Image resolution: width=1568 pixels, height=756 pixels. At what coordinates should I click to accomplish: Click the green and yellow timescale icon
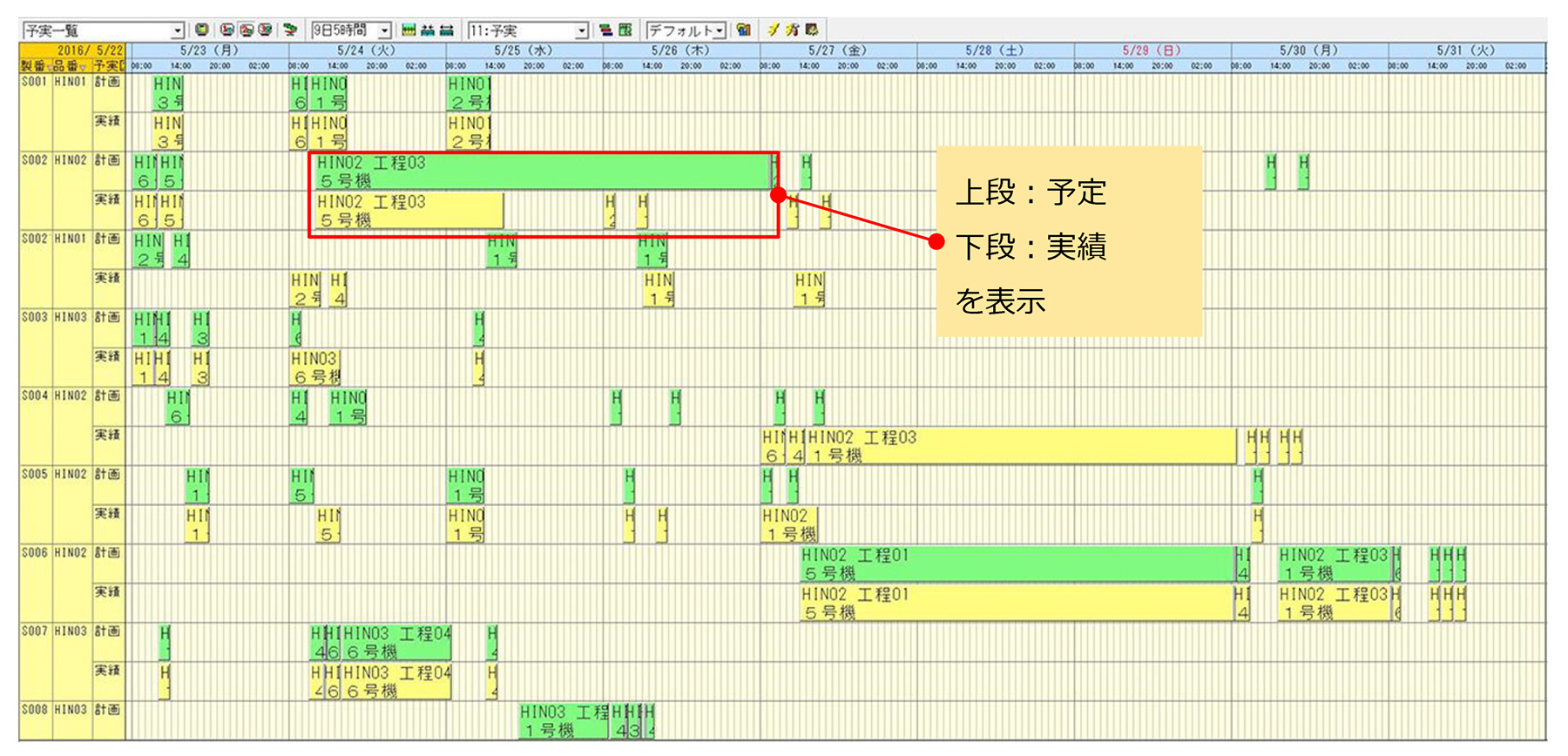click(409, 30)
